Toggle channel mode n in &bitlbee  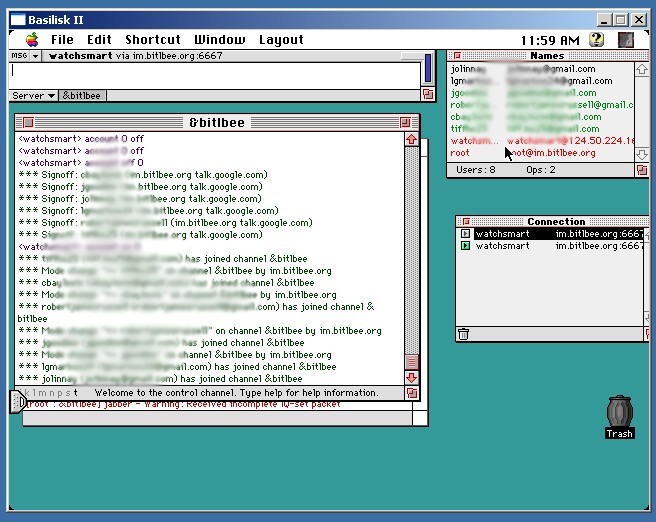point(51,393)
